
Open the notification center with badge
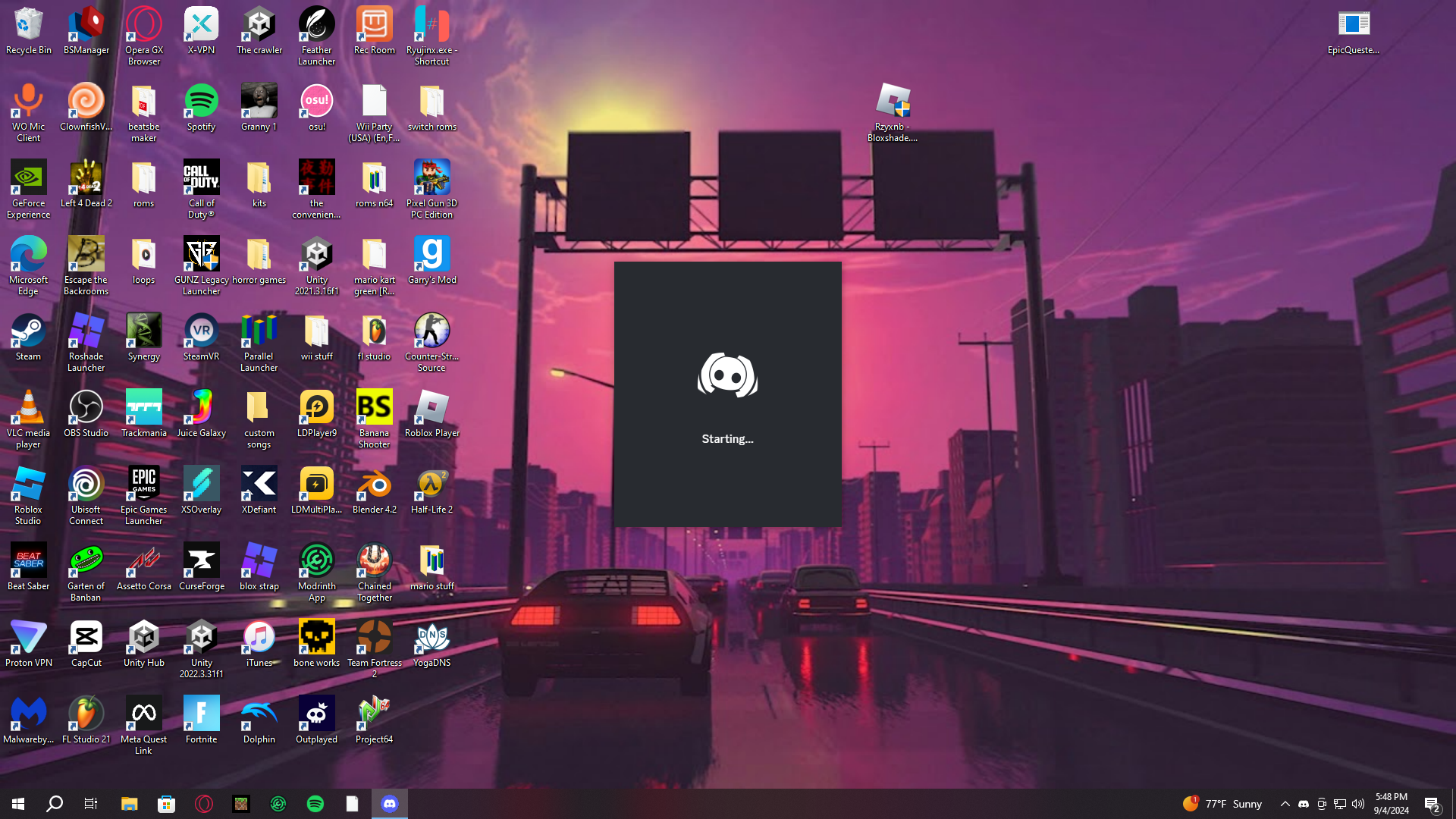1432,804
